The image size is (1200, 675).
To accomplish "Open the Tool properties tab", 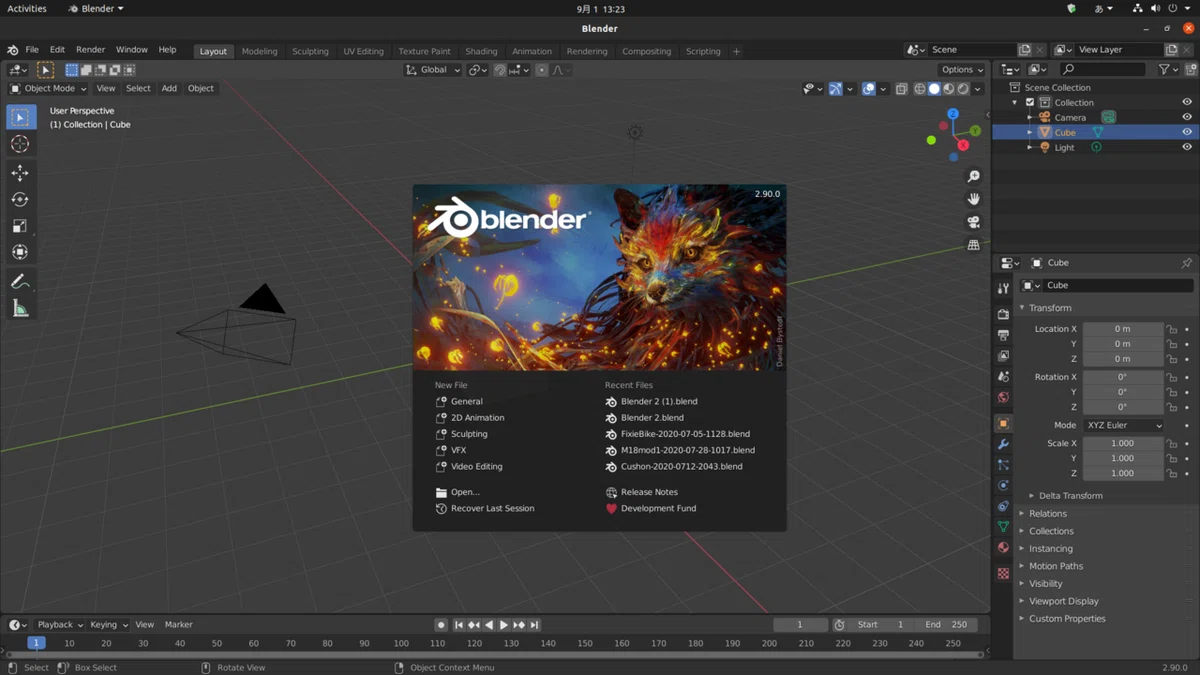I will pos(1003,288).
